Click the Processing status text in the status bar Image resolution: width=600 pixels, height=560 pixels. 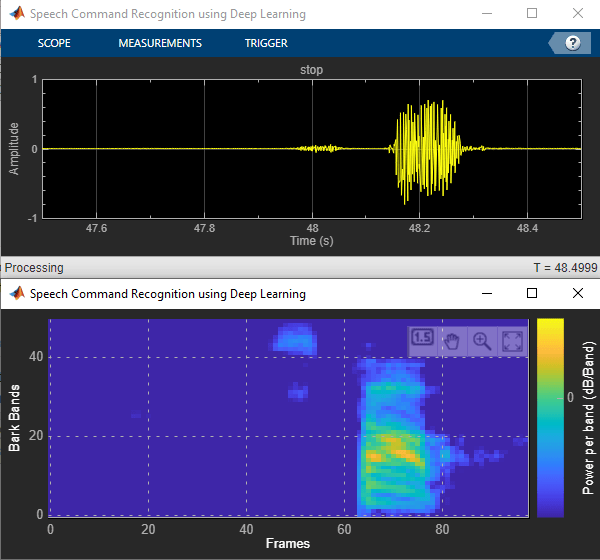pyautogui.click(x=34, y=268)
